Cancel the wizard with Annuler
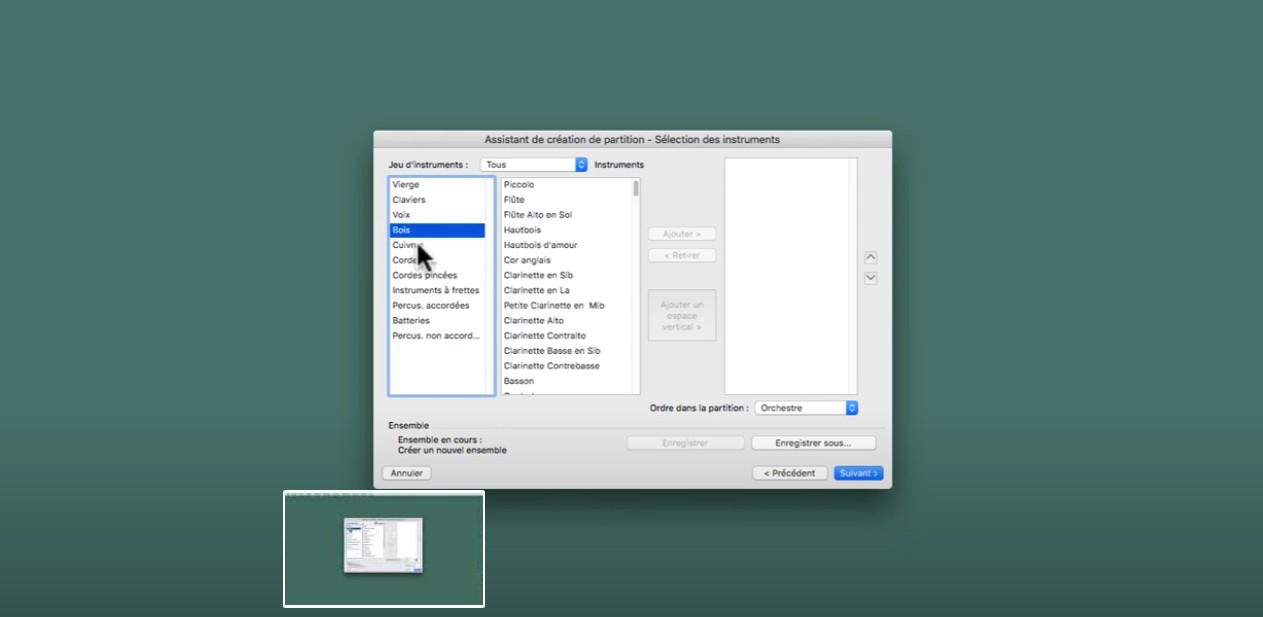This screenshot has width=1263, height=617. tap(406, 473)
